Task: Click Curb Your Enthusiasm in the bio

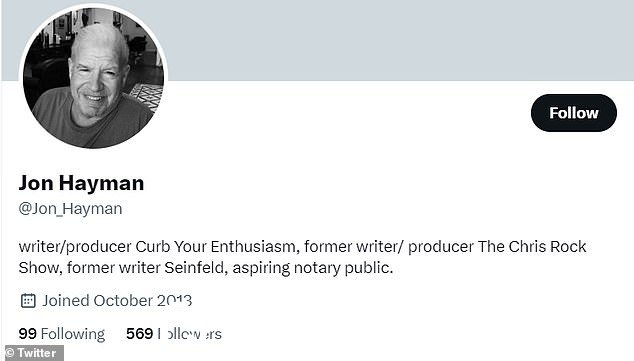Action: (x=217, y=247)
